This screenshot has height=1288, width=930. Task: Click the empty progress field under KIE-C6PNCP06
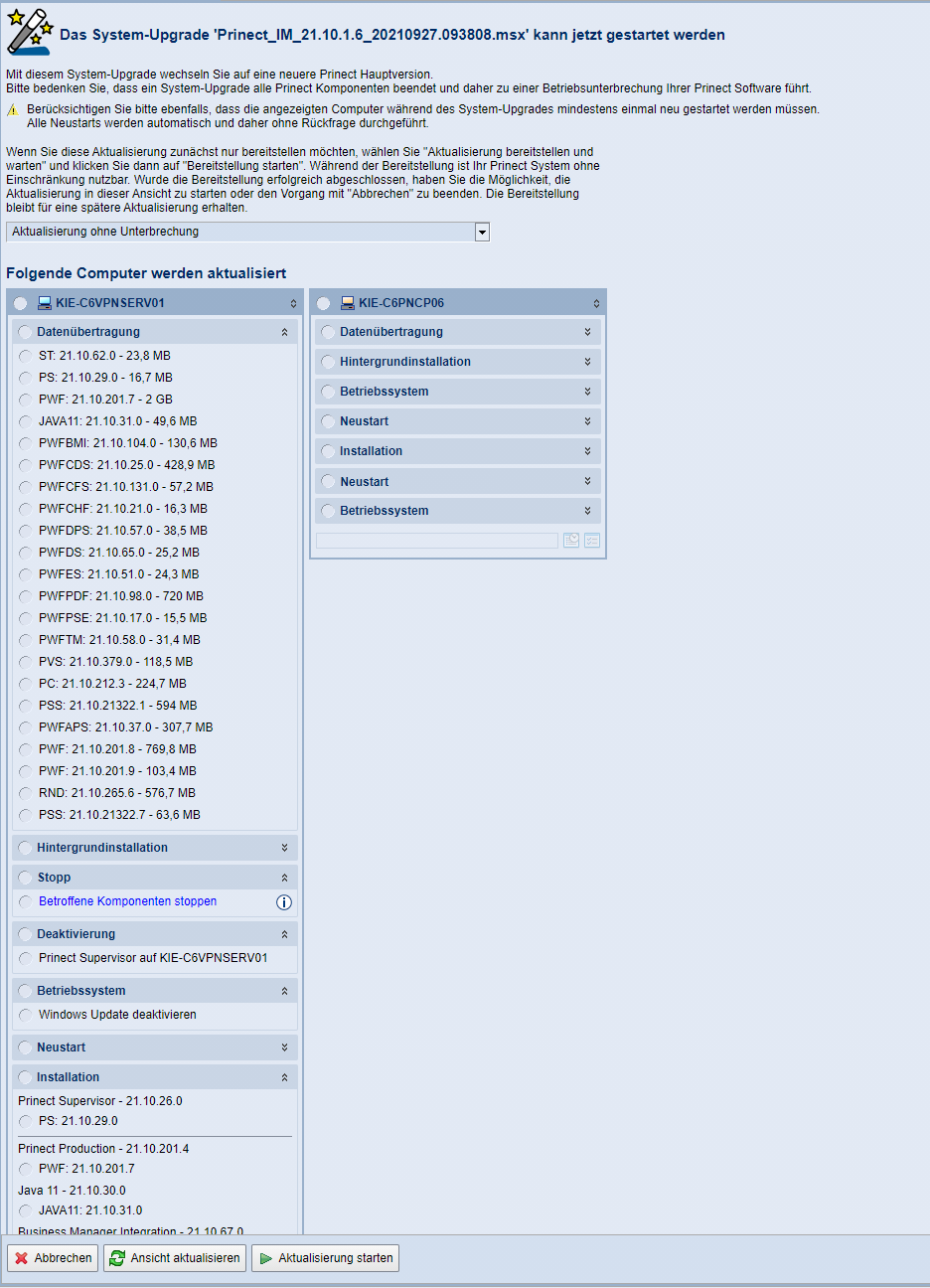tap(437, 541)
